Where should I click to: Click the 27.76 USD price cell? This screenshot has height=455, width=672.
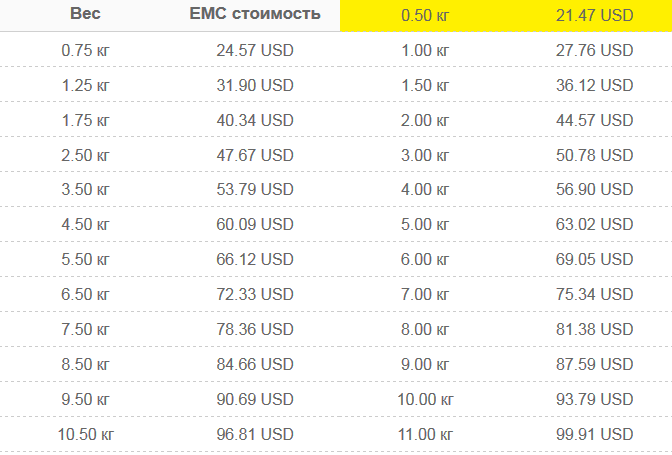pyautogui.click(x=594, y=51)
